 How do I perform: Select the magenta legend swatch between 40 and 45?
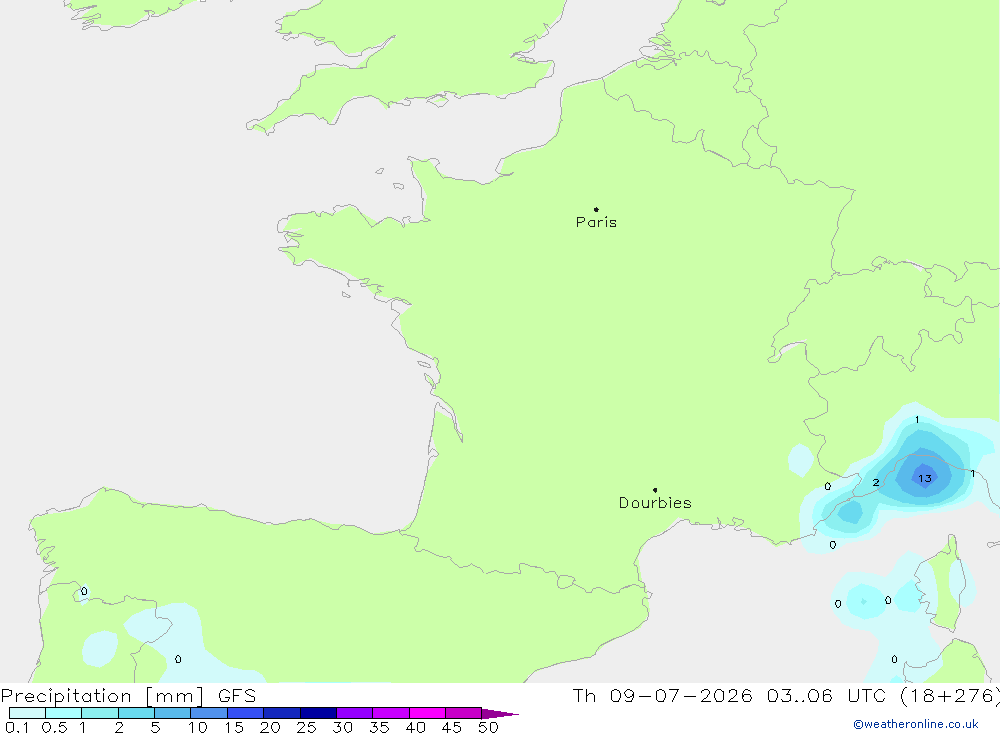coord(427,713)
